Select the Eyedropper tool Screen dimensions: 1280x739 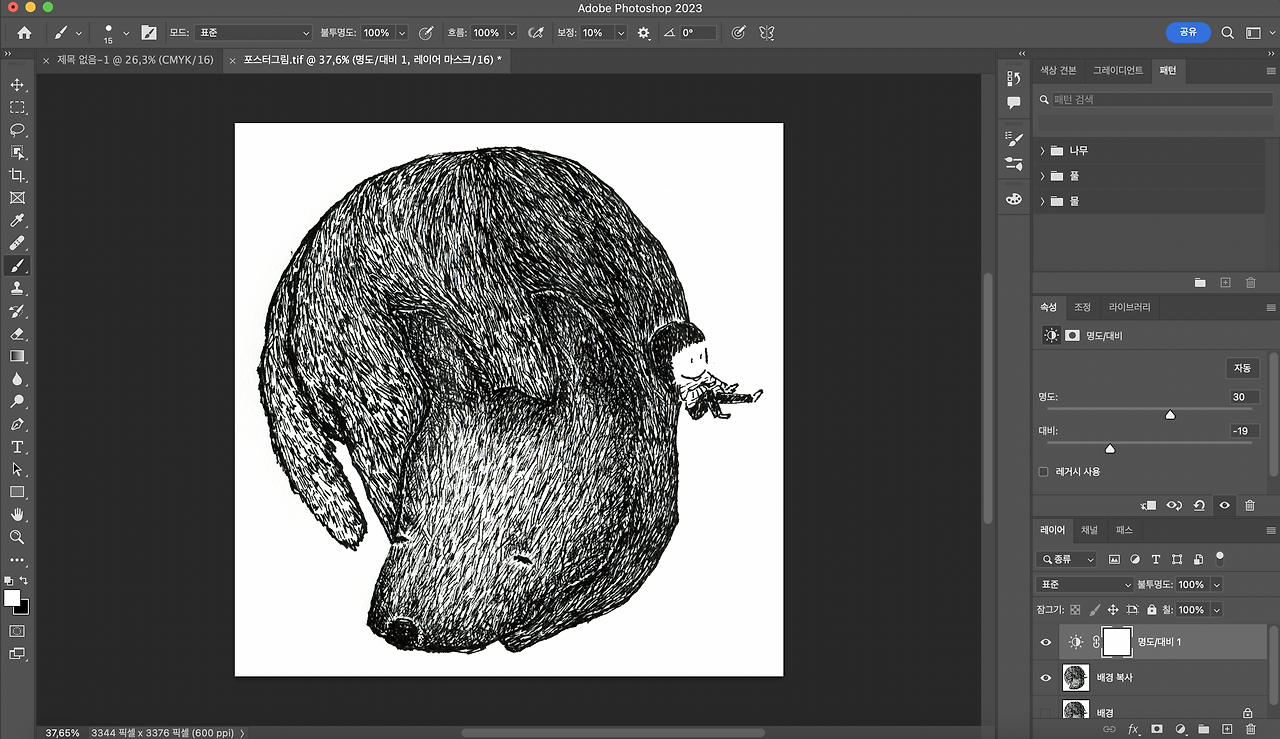coord(17,221)
